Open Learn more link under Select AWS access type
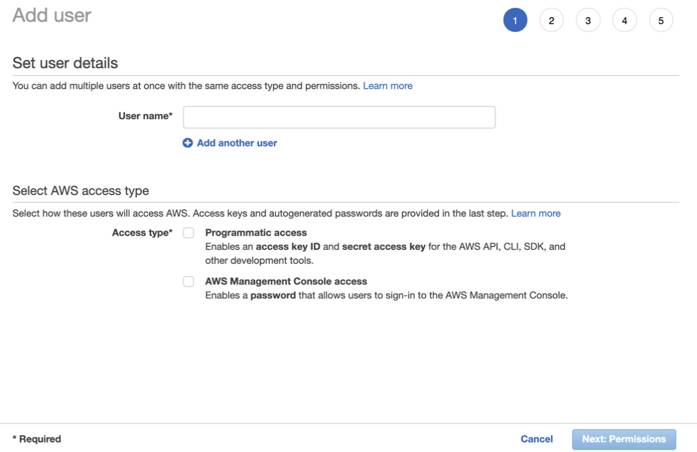Screen dimensions: 697x452 (536, 213)
